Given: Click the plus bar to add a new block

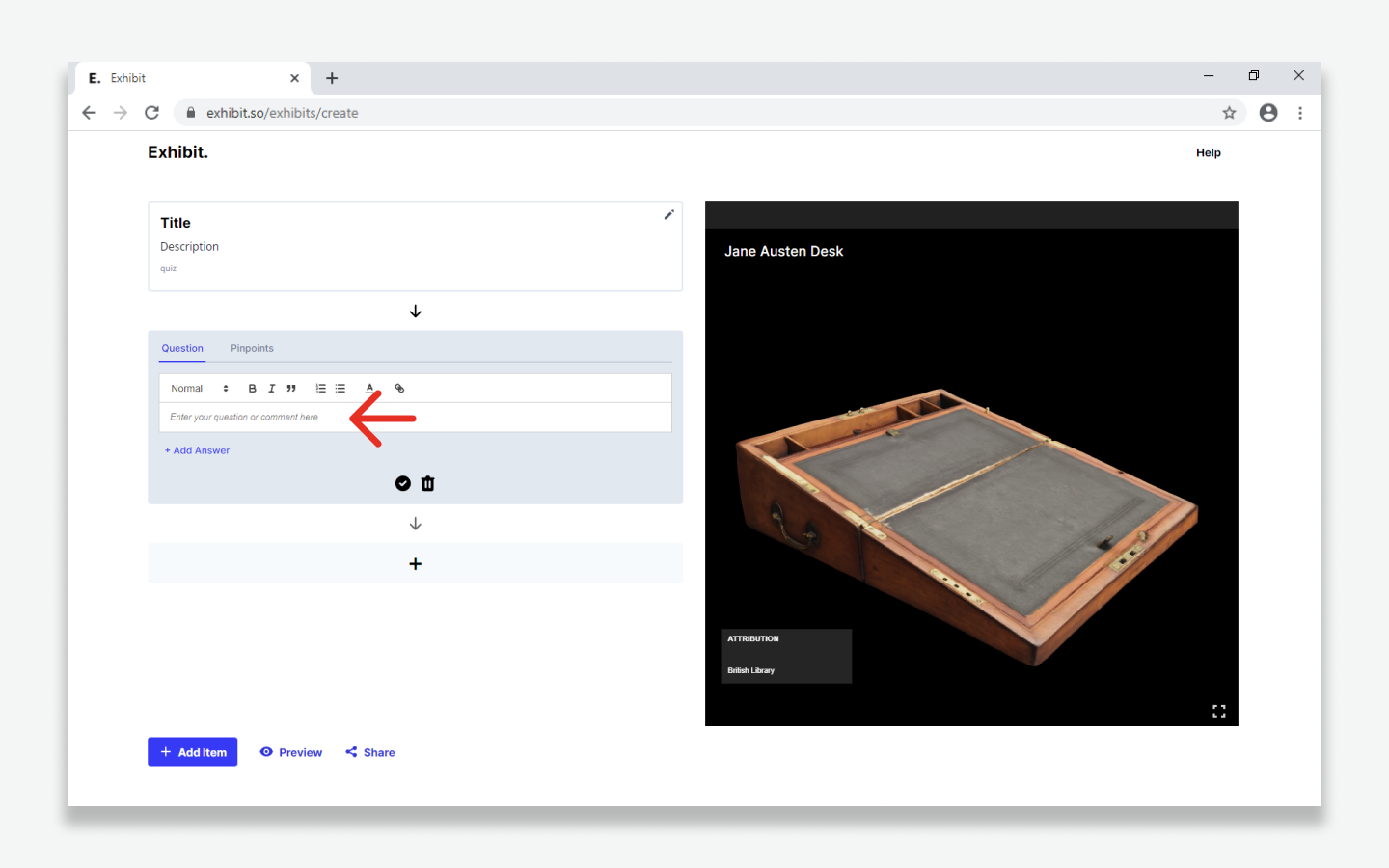Looking at the screenshot, I should click(x=415, y=564).
